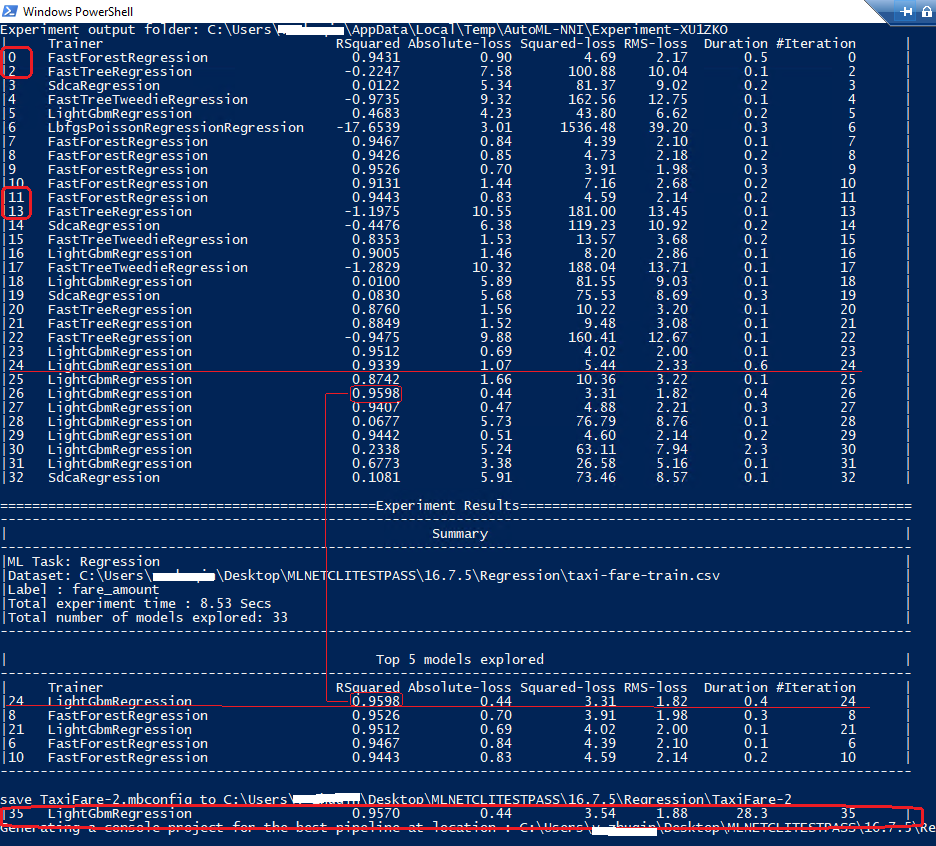The height and width of the screenshot is (846, 936).
Task: Click the "Windows PowerShell" window title
Action: pos(78,11)
